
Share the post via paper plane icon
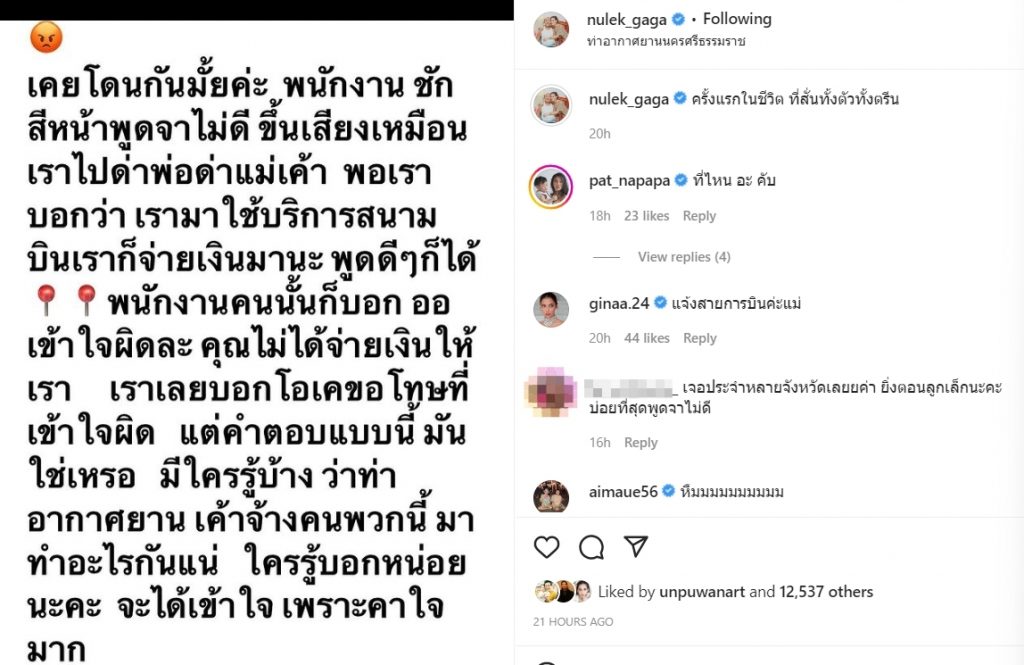tap(635, 546)
